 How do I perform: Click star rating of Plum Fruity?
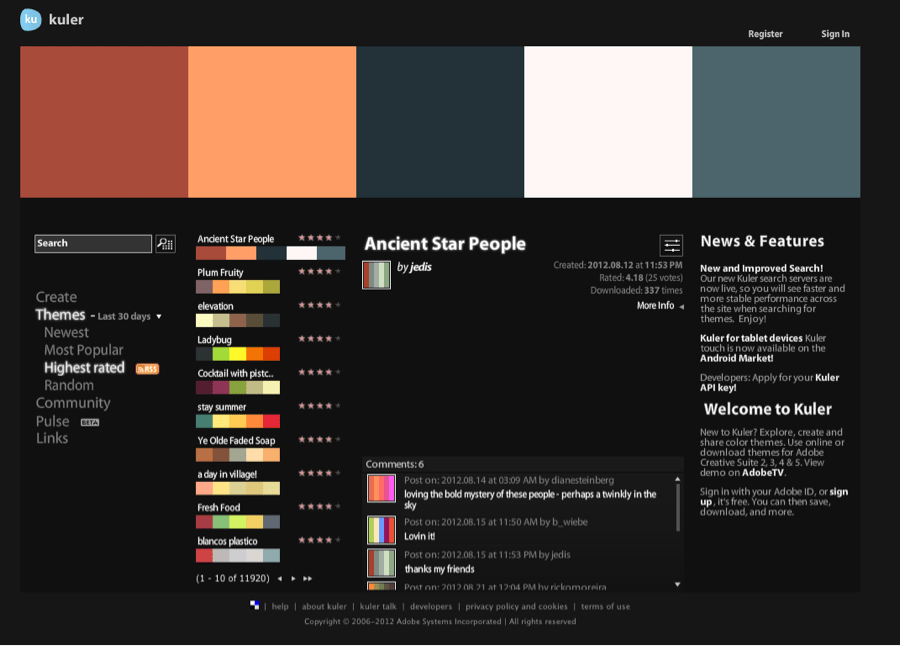[319, 272]
